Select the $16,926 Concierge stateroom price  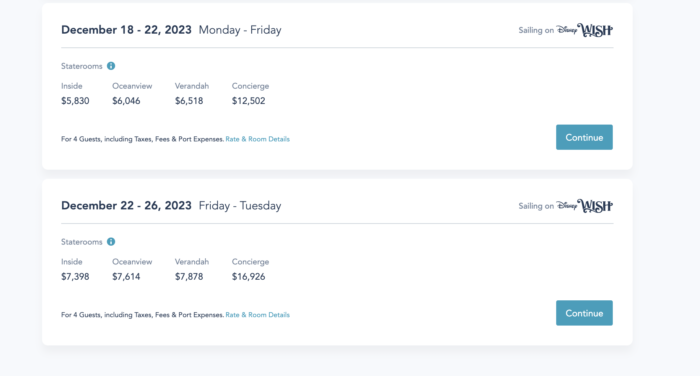[248, 277]
